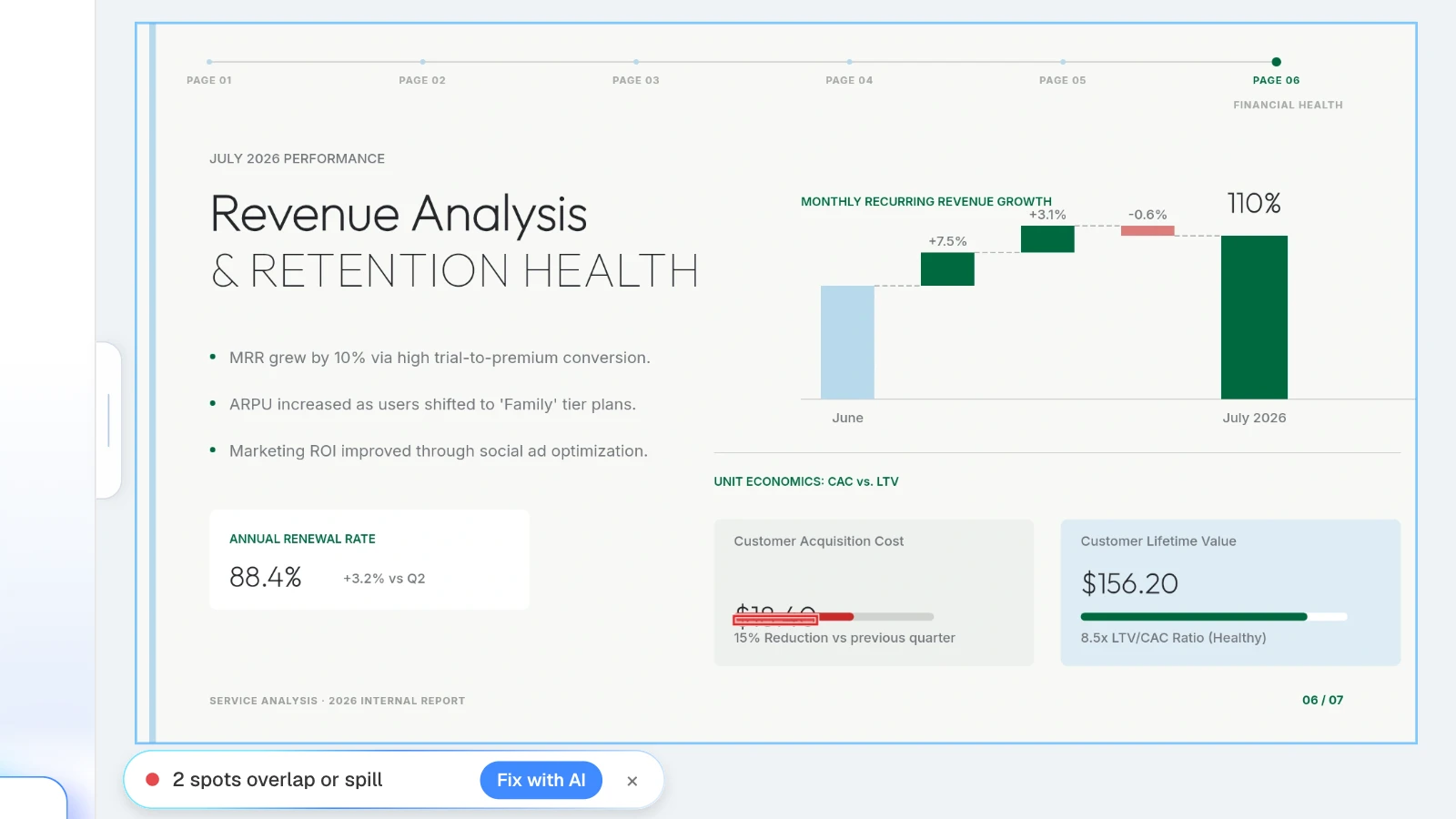Select the 06 / 07 page number
The image size is (1456, 819).
pyautogui.click(x=1322, y=700)
